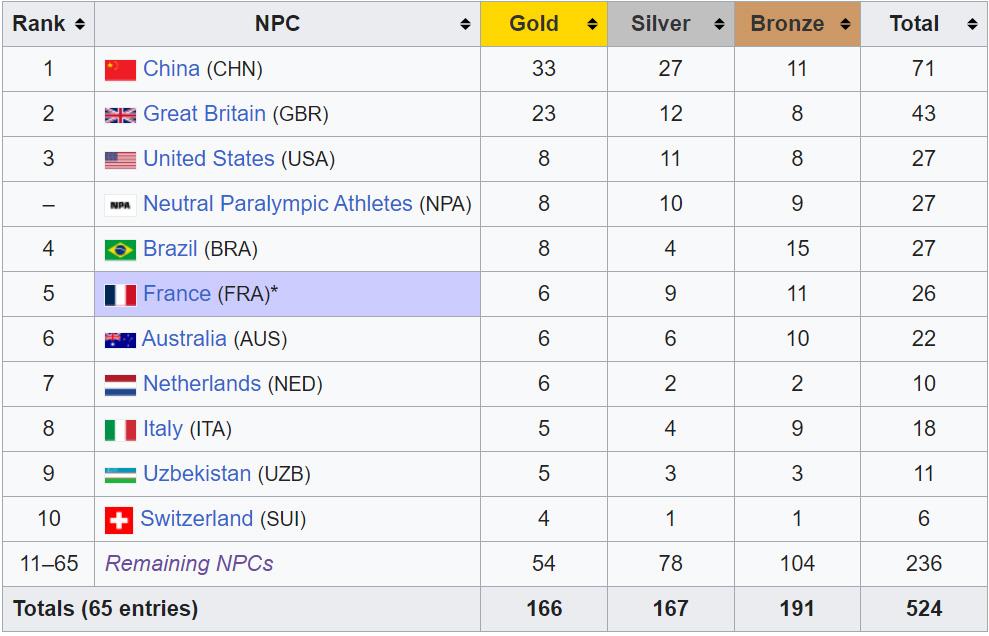Click the Great Britain flag icon
This screenshot has height=636, width=989.
(120, 115)
